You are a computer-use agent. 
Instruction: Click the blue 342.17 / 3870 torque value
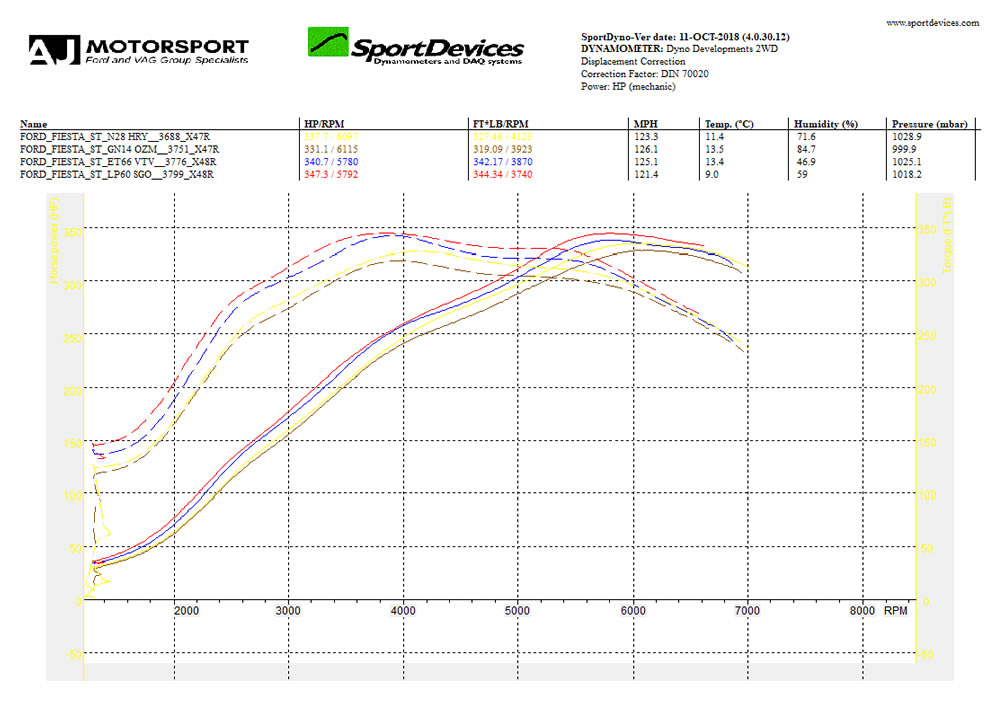[503, 162]
